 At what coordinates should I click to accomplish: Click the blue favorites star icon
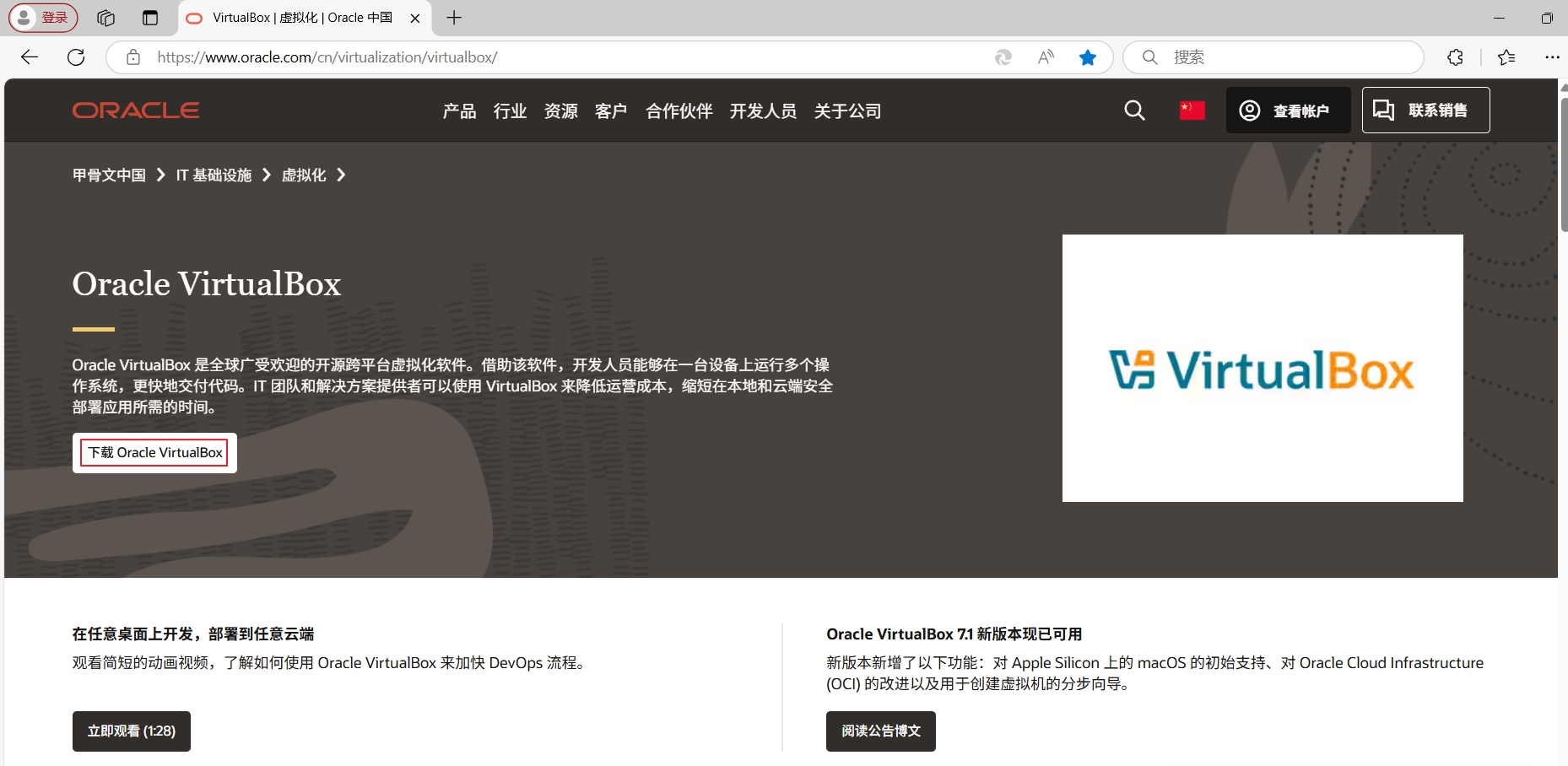1088,57
